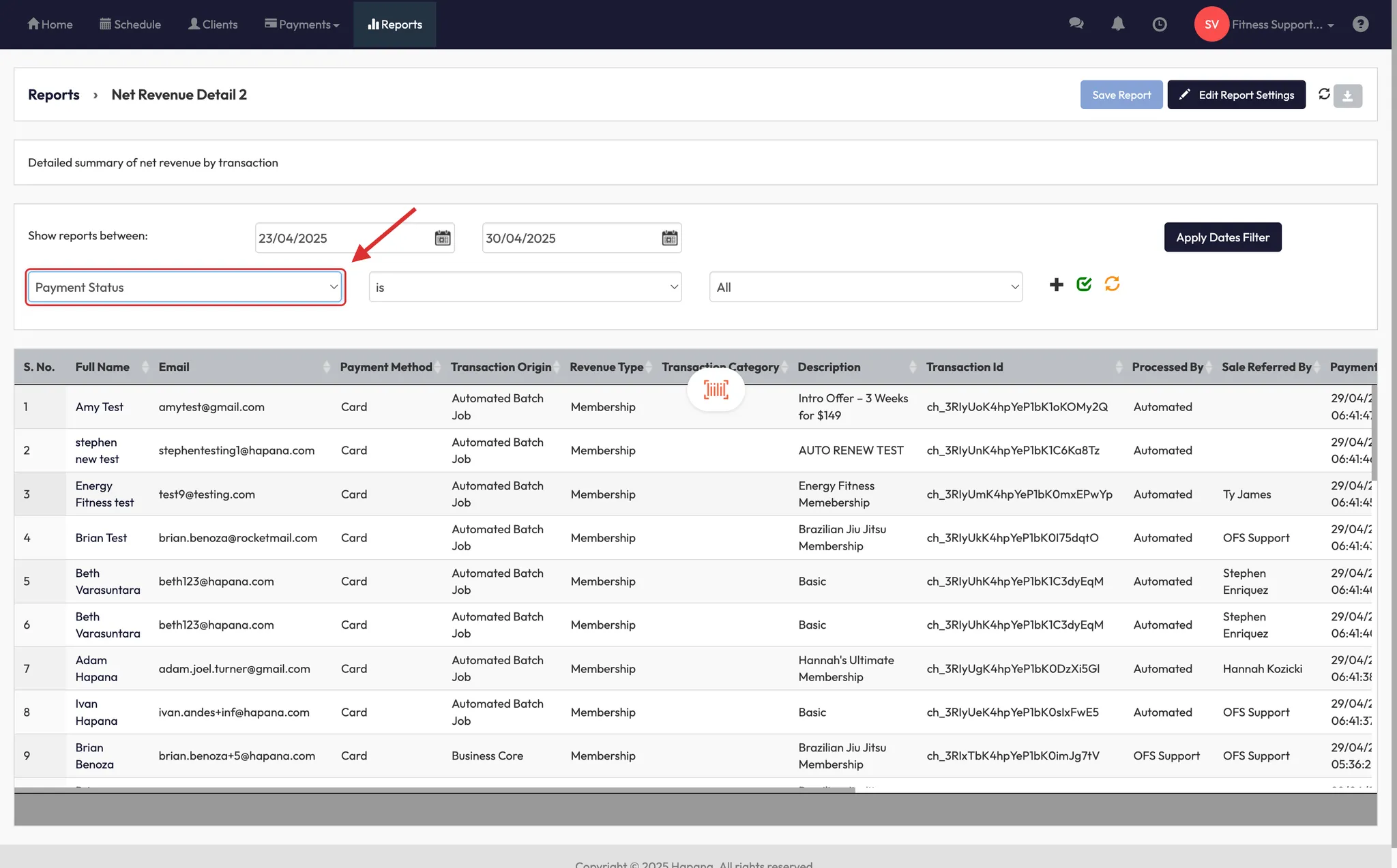Viewport: 1397px width, 868px height.
Task: Open the Payment Status filter dropdown
Action: 186,287
